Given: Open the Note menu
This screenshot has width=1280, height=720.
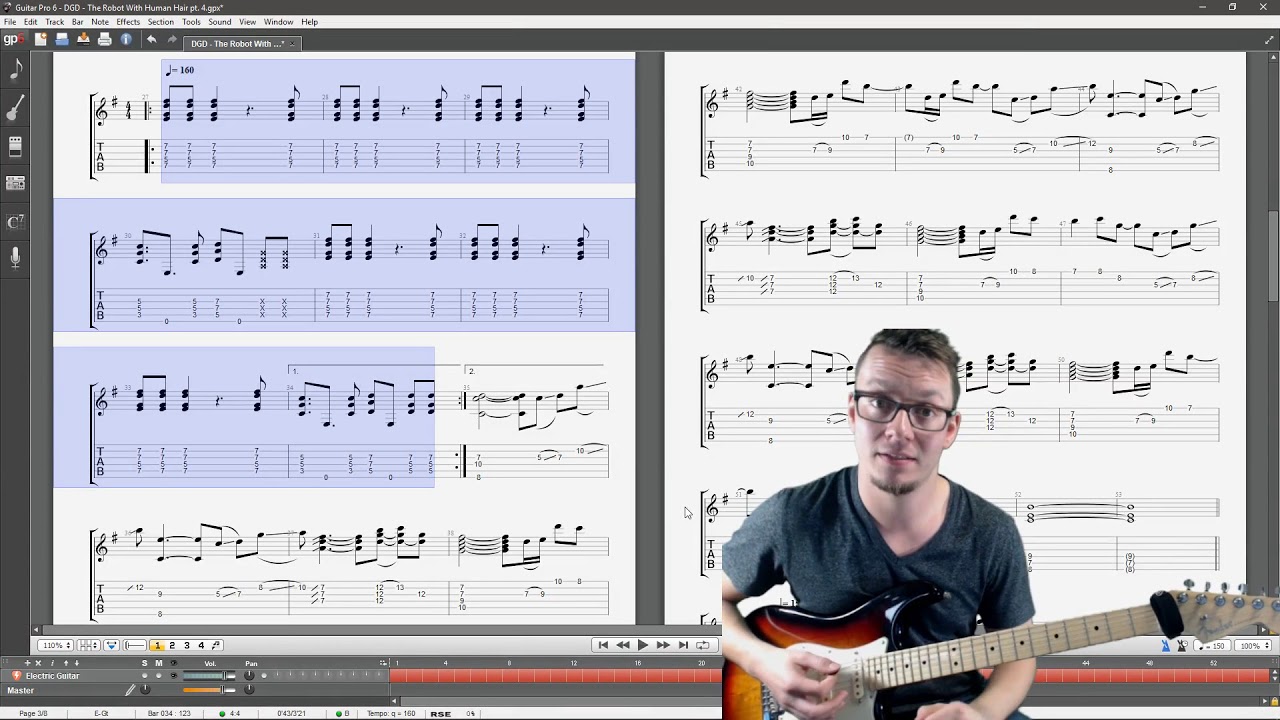Looking at the screenshot, I should (100, 22).
